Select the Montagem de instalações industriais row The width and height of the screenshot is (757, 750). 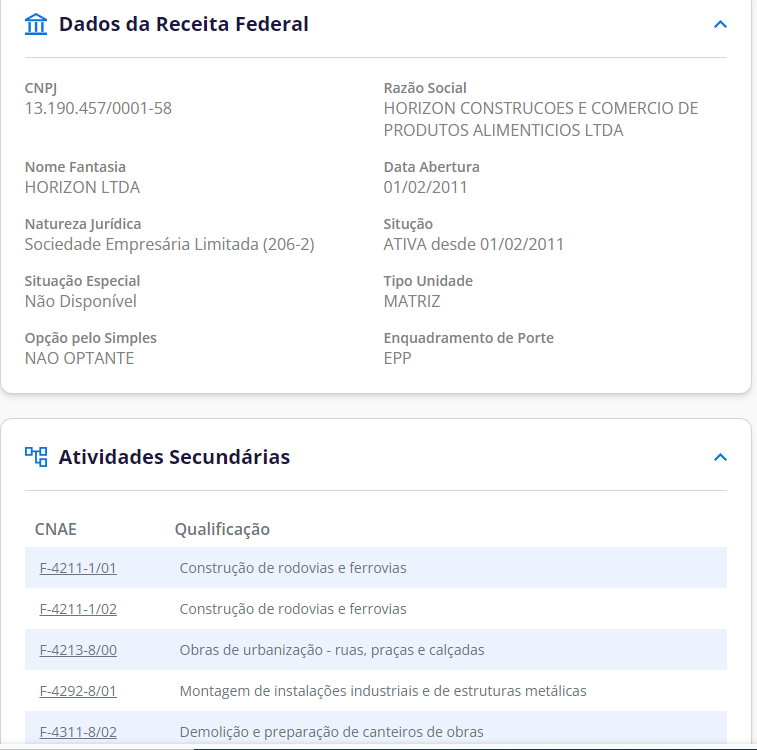(376, 691)
